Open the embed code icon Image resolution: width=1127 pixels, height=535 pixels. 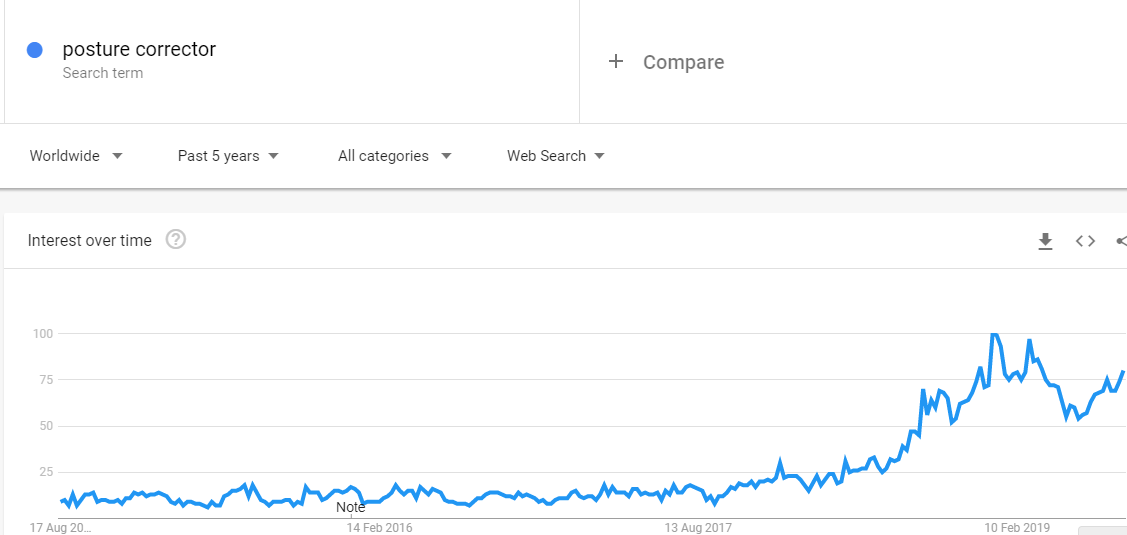click(x=1085, y=241)
